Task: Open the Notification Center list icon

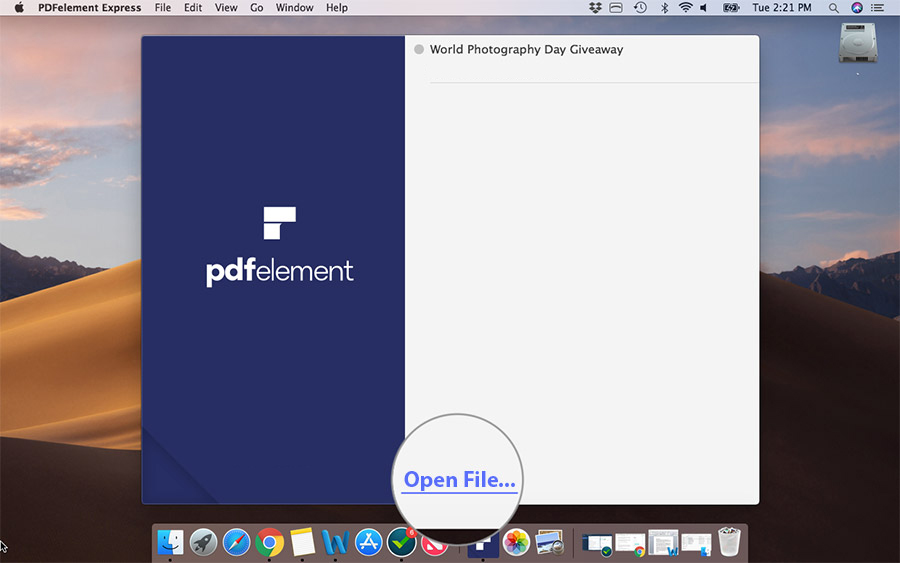Action: 877,7
